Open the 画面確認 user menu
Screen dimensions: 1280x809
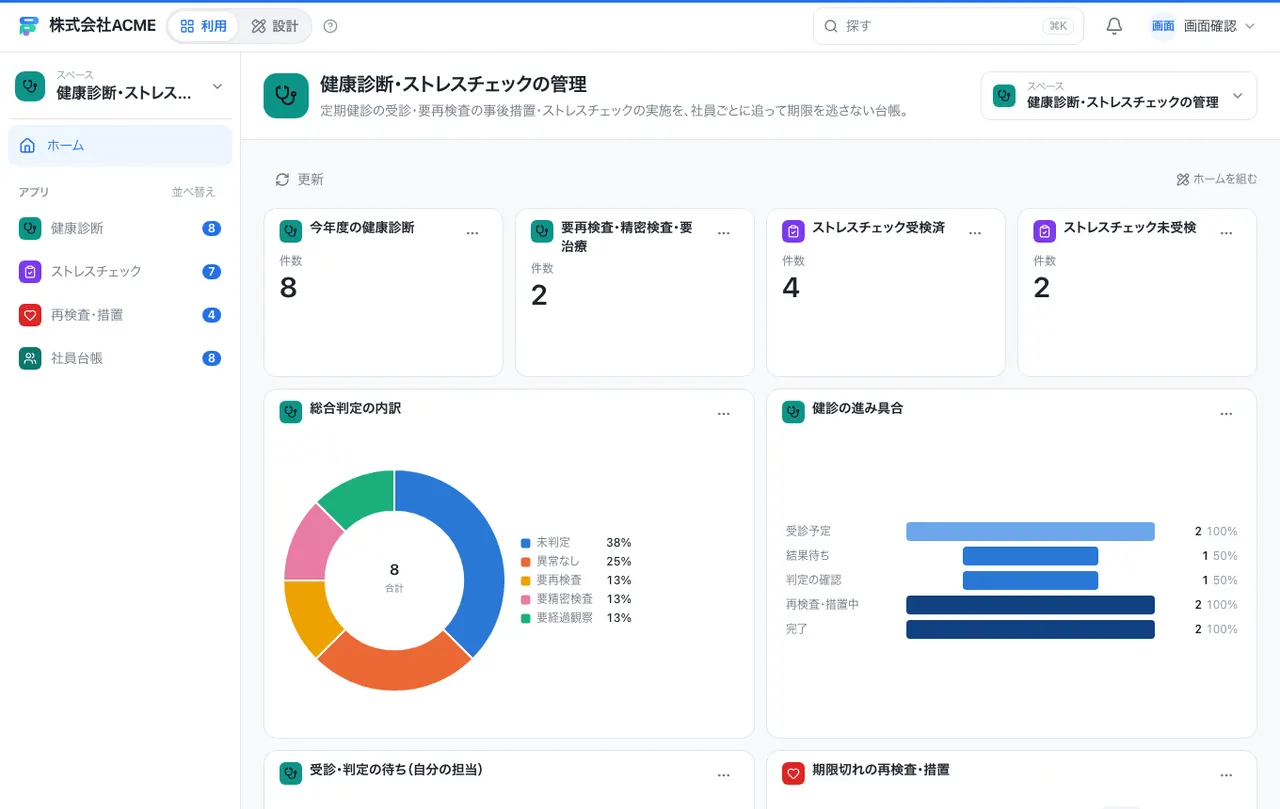click(x=1202, y=26)
